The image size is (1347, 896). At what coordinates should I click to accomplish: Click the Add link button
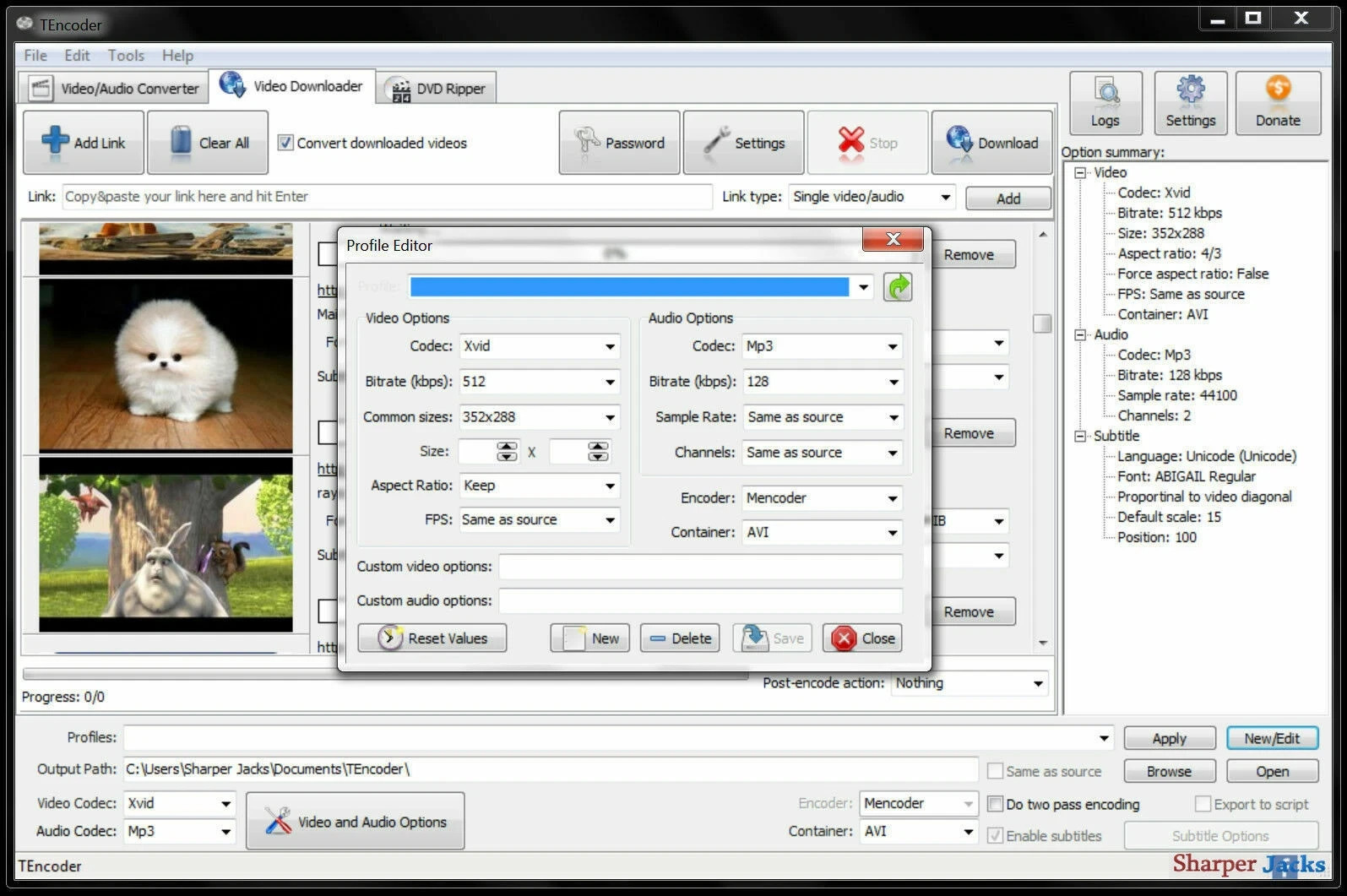click(x=1008, y=198)
